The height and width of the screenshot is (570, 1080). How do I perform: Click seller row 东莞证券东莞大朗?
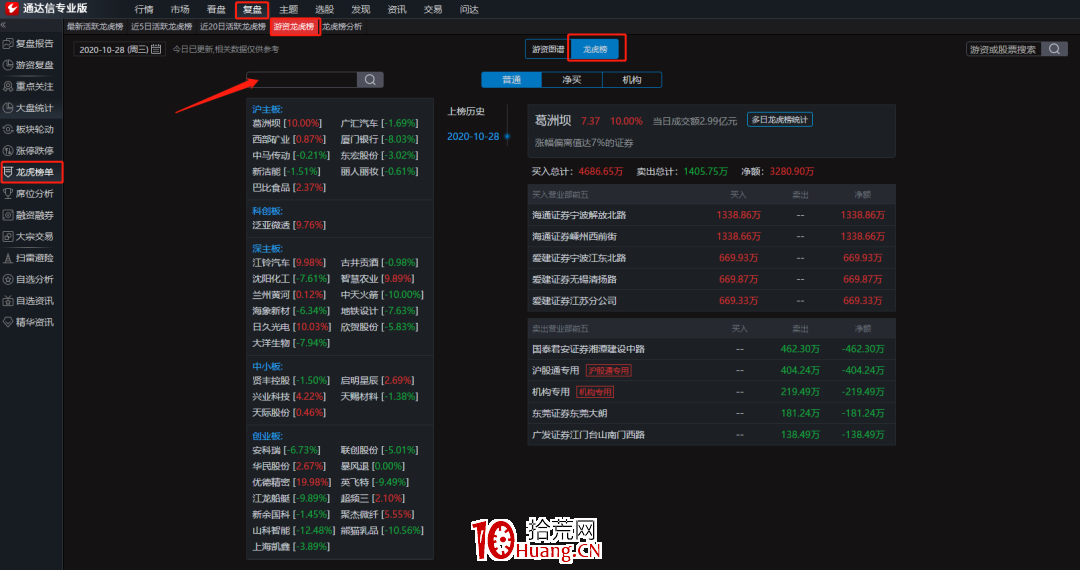[x=711, y=413]
